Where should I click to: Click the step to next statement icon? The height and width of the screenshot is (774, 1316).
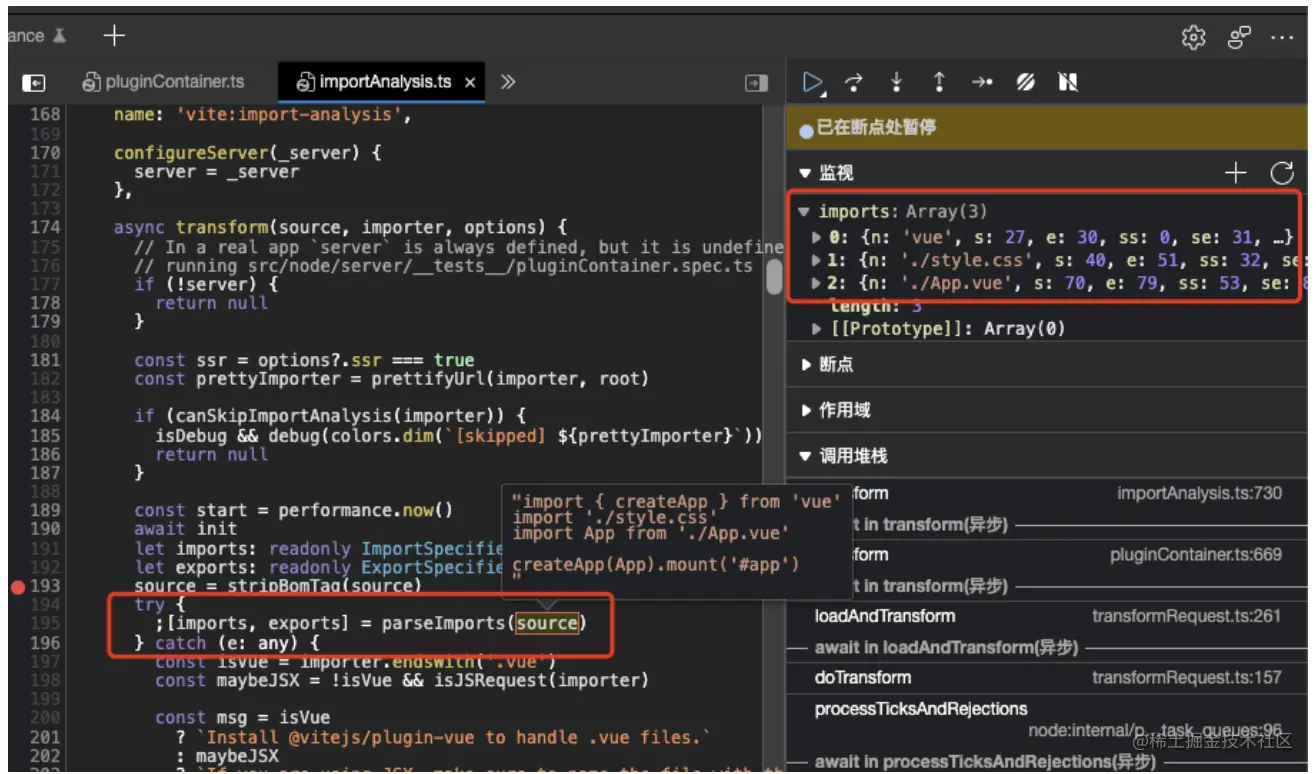(x=983, y=83)
